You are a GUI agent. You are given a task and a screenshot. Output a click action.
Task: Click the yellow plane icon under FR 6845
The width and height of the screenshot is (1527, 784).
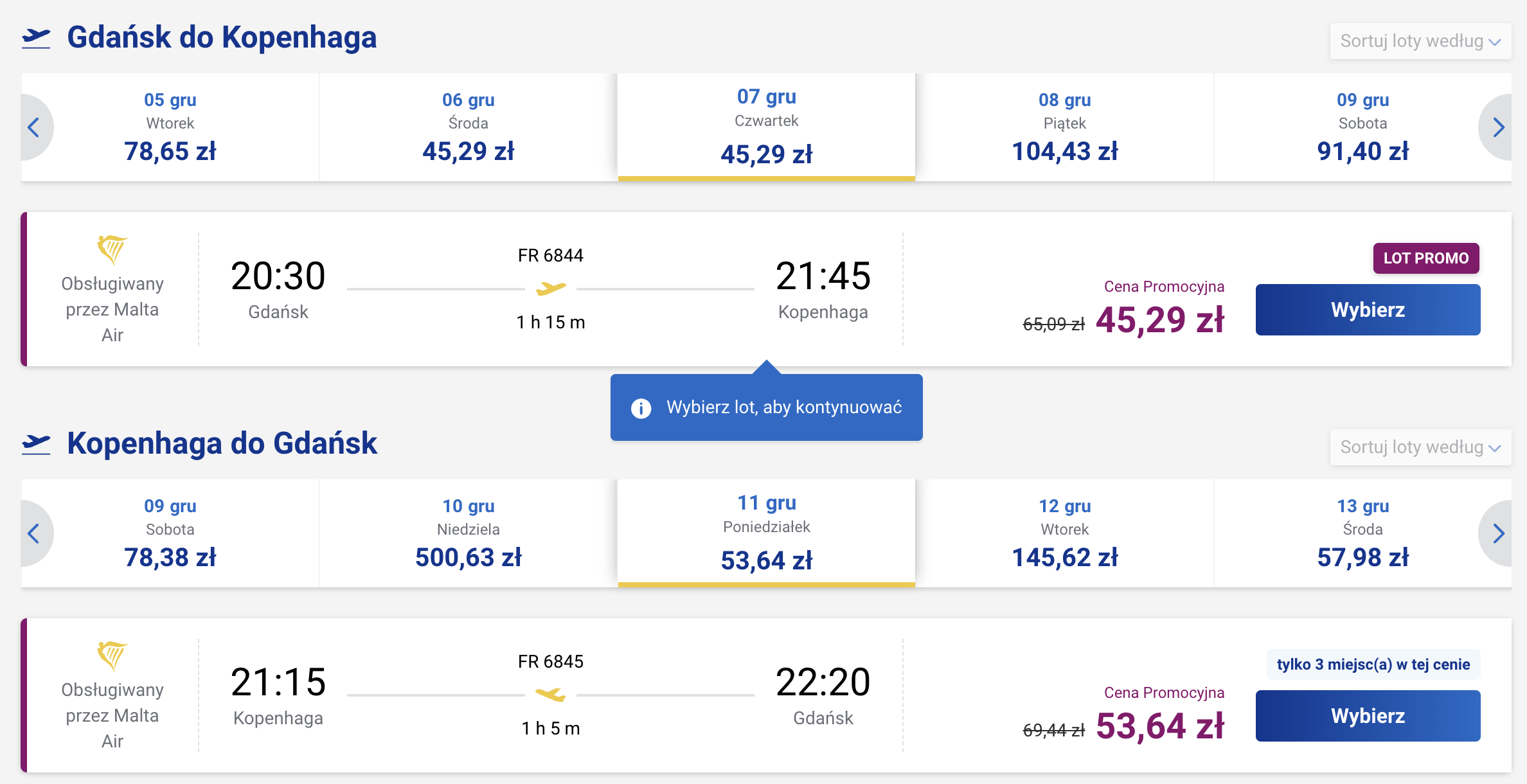(x=551, y=695)
